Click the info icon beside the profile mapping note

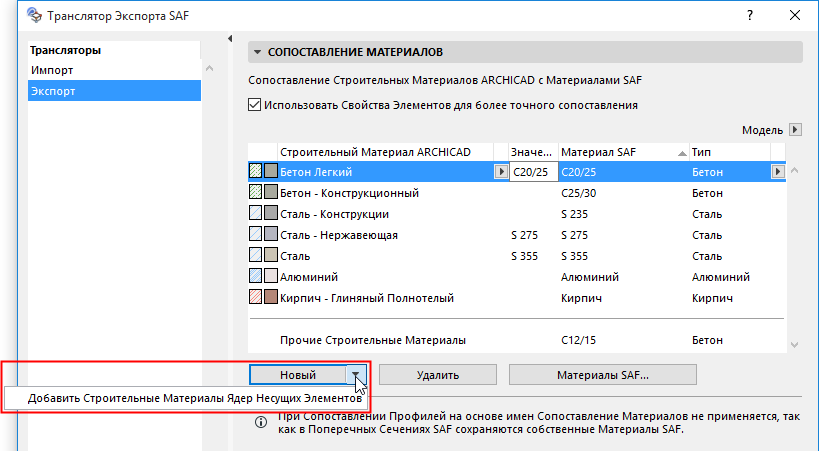(261, 422)
